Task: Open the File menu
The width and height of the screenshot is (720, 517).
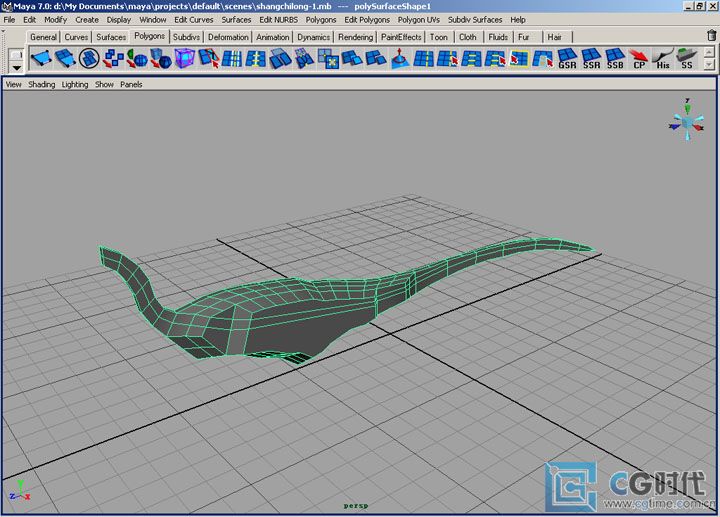Action: pyautogui.click(x=9, y=20)
